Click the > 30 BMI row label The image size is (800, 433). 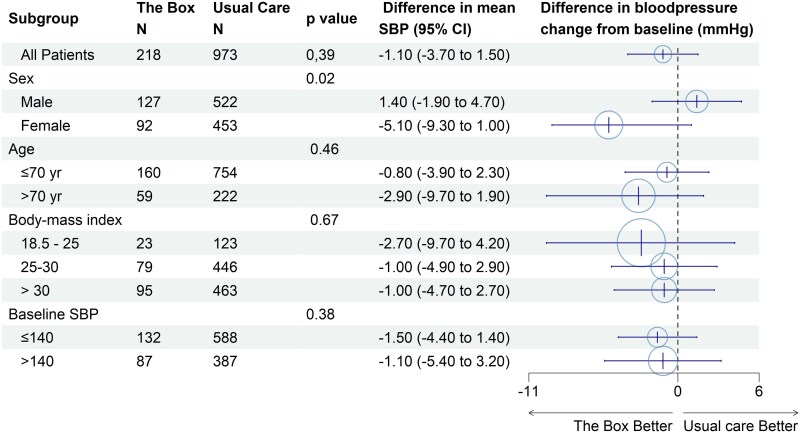[x=35, y=290]
